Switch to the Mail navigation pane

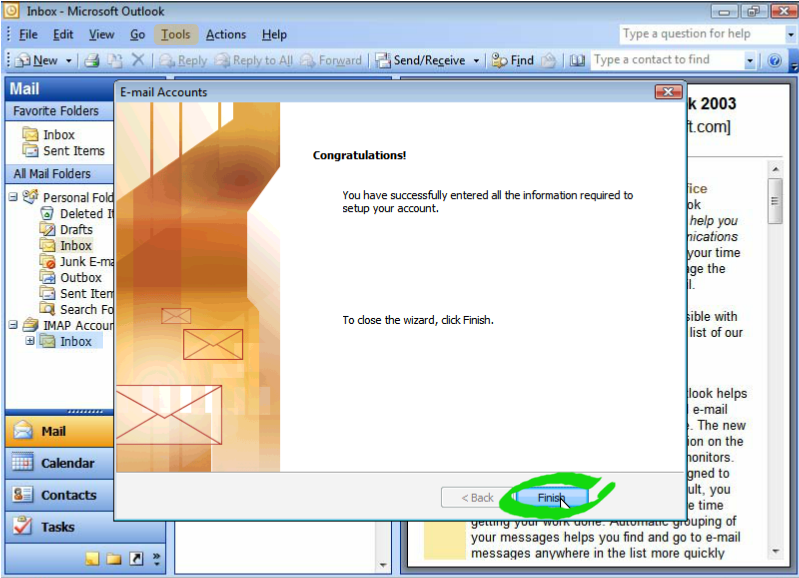pos(60,431)
